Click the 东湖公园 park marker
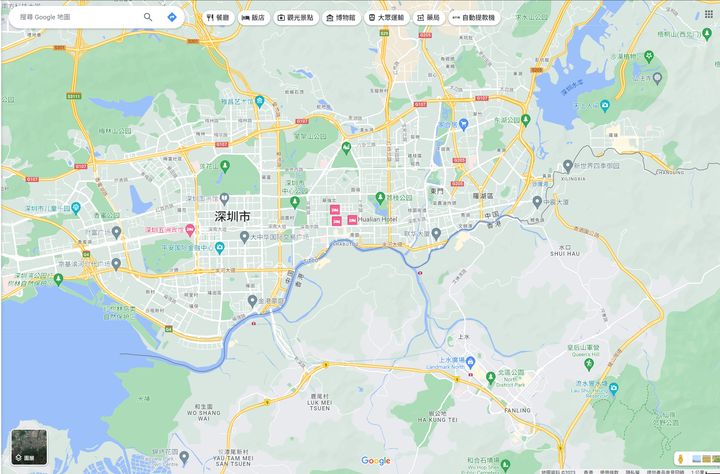Screen dimensions: 720x474 click(526, 120)
